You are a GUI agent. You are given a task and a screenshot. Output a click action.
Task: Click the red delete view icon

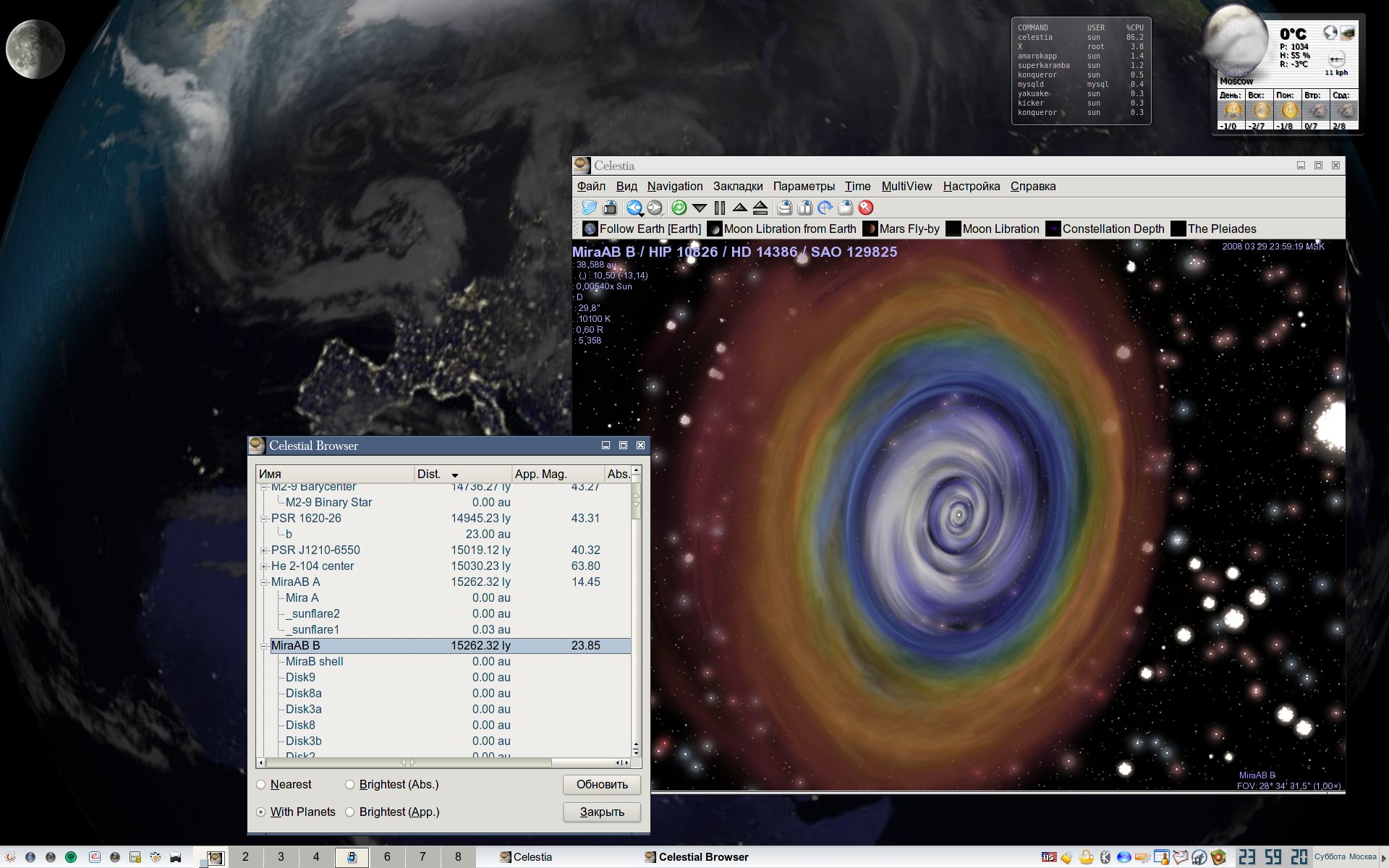pyautogui.click(x=866, y=208)
